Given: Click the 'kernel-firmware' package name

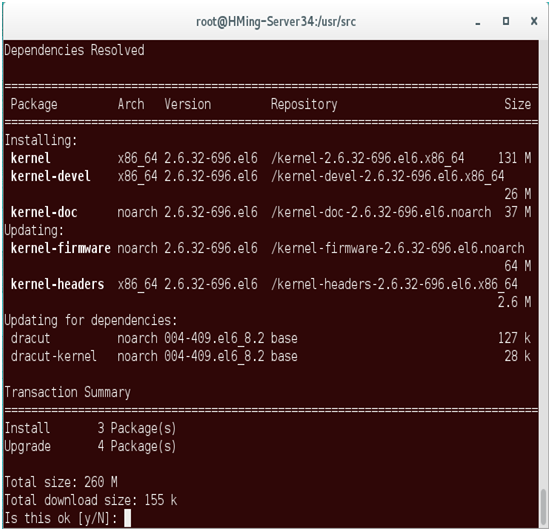Looking at the screenshot, I should [x=60, y=248].
